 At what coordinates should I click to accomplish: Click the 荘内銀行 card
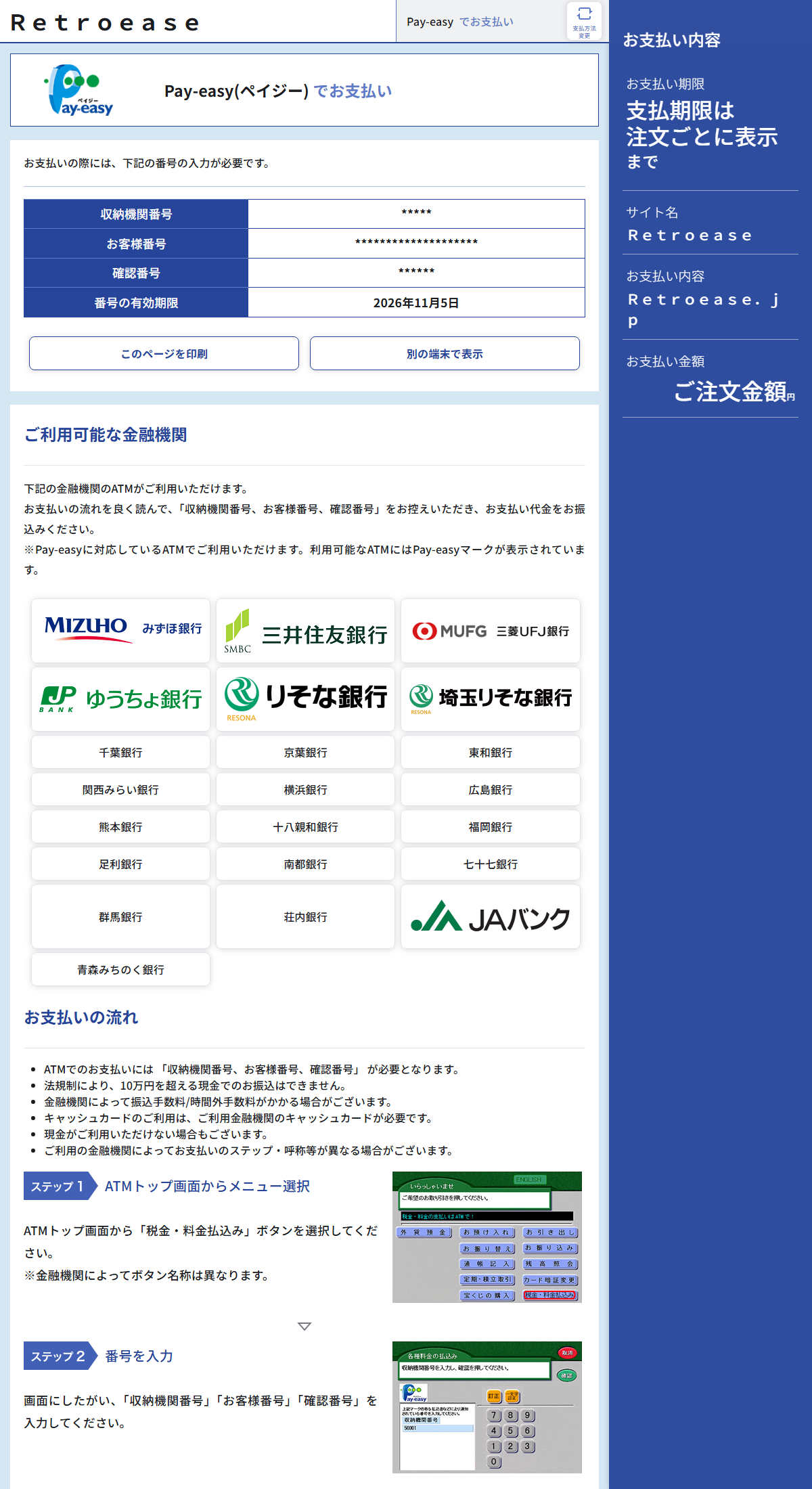pos(305,916)
